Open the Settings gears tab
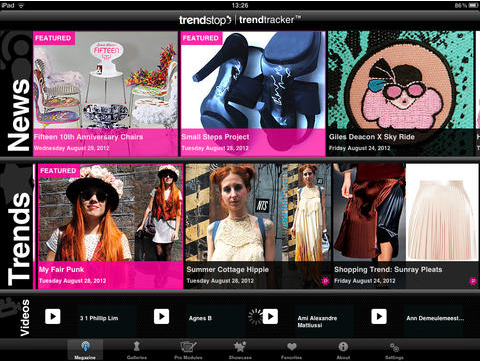The height and width of the screenshot is (362, 481). tap(394, 350)
